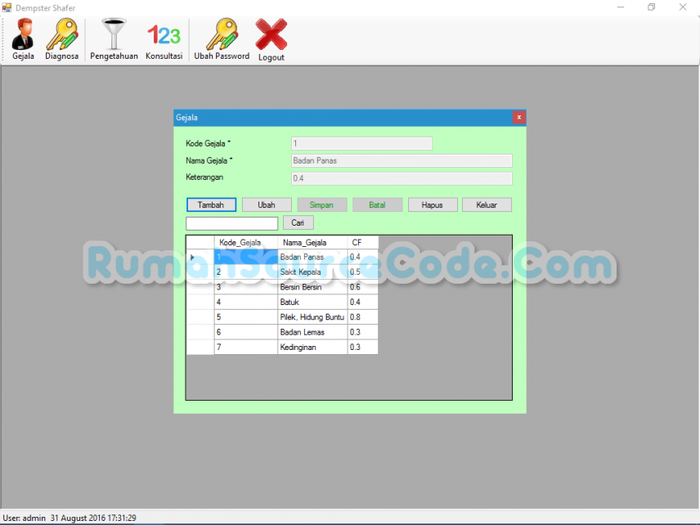
Task: Click the Kode Gejala input field
Action: (x=362, y=143)
